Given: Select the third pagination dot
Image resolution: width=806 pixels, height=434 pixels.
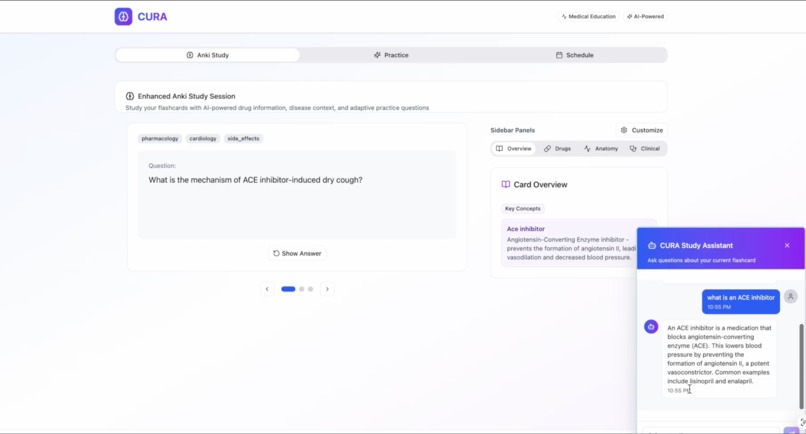Looking at the screenshot, I should pyautogui.click(x=310, y=289).
